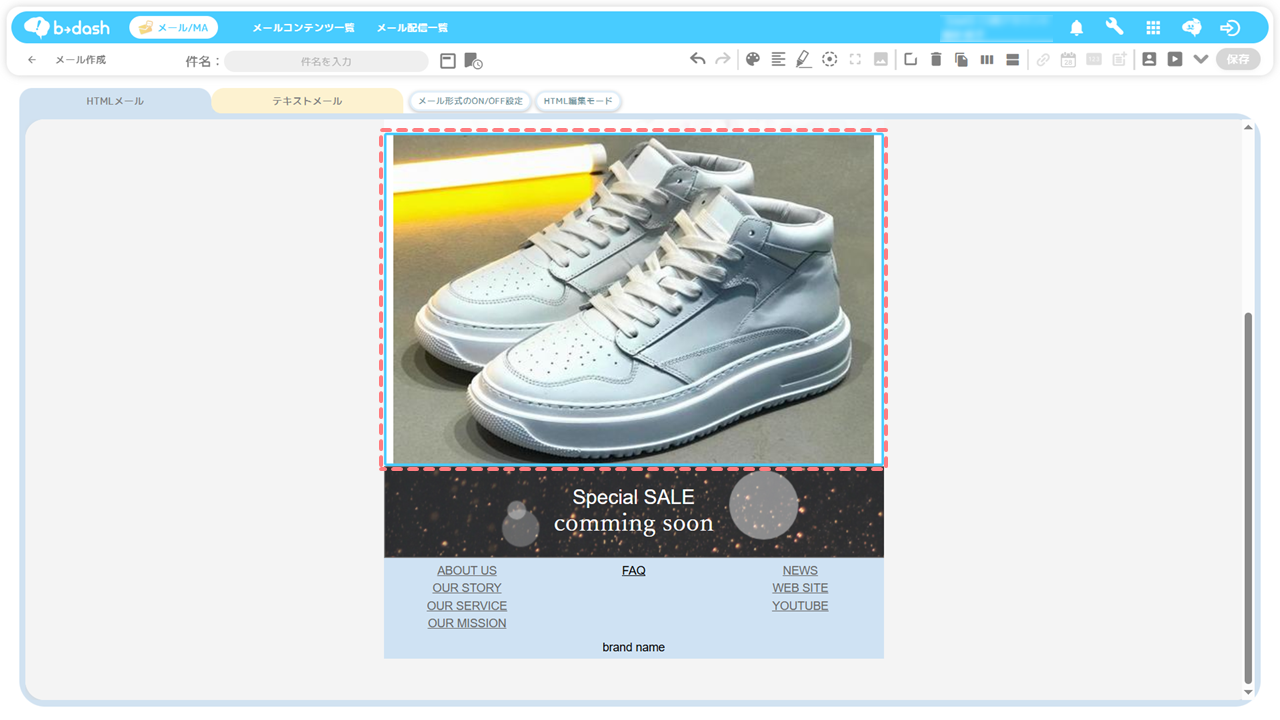Select the white sneaker image block
The image size is (1280, 720).
[x=634, y=299]
